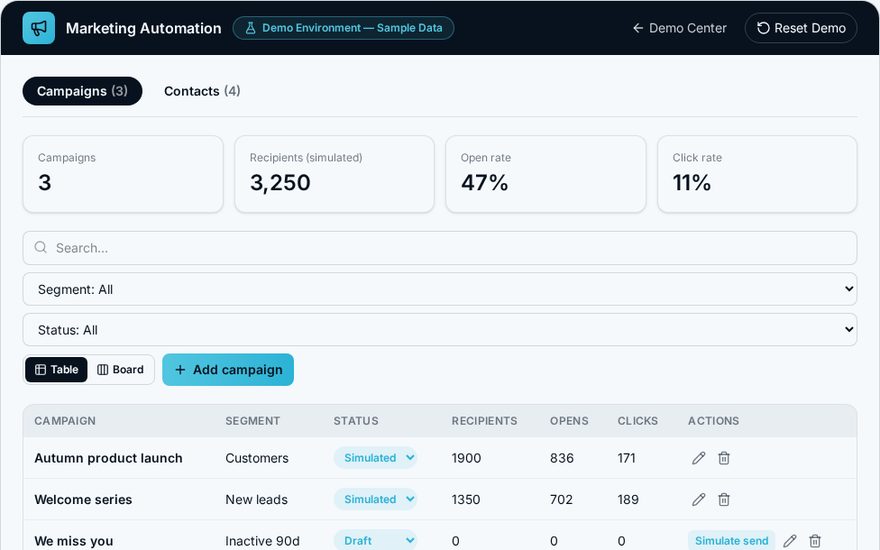This screenshot has width=880, height=550.
Task: Click the megaphone app logo icon
Action: 39,28
